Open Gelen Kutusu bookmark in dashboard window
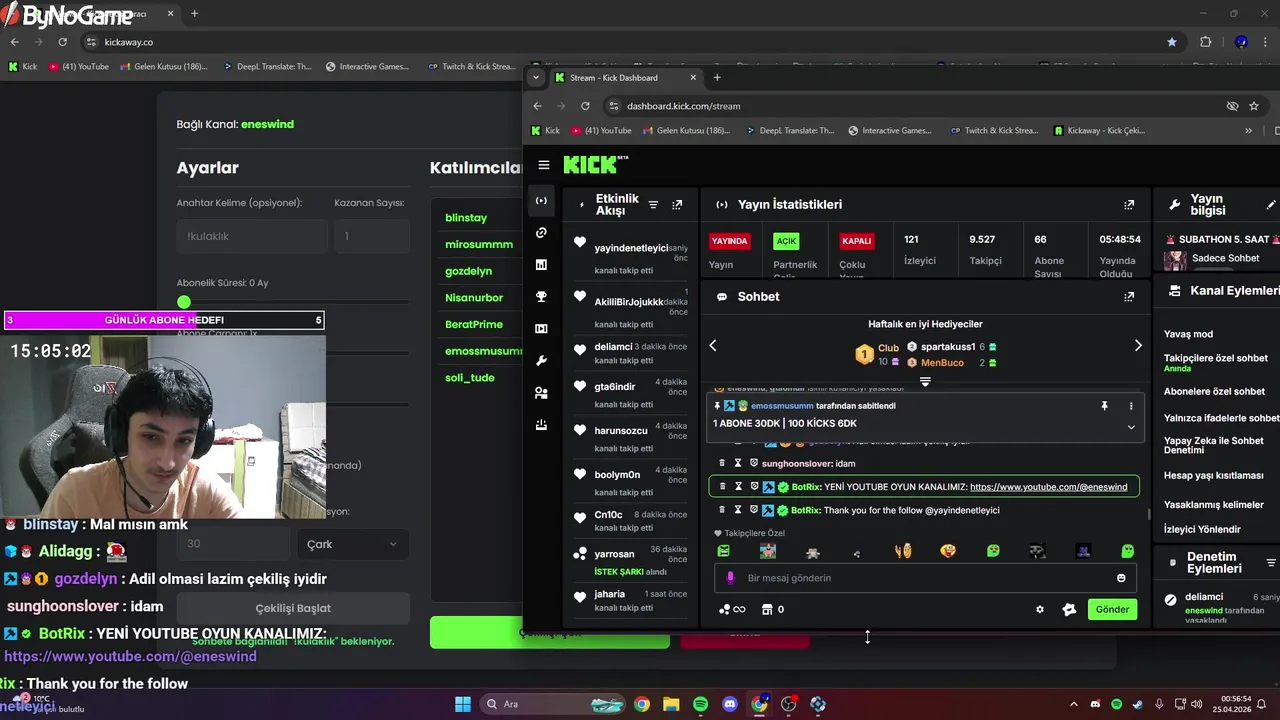This screenshot has height=720, width=1280. [687, 131]
